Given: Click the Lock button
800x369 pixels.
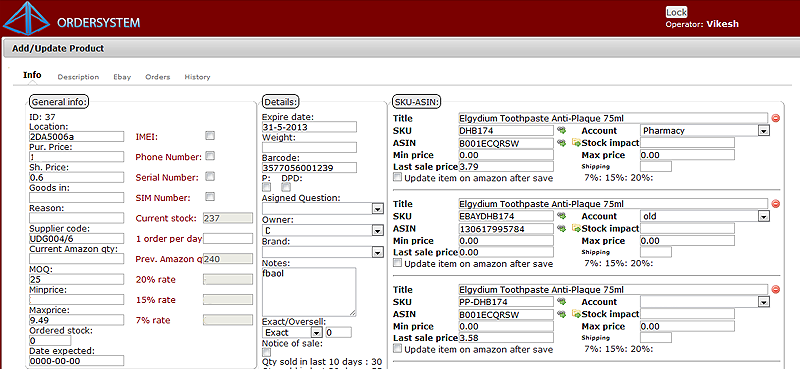Looking at the screenshot, I should point(677,12).
